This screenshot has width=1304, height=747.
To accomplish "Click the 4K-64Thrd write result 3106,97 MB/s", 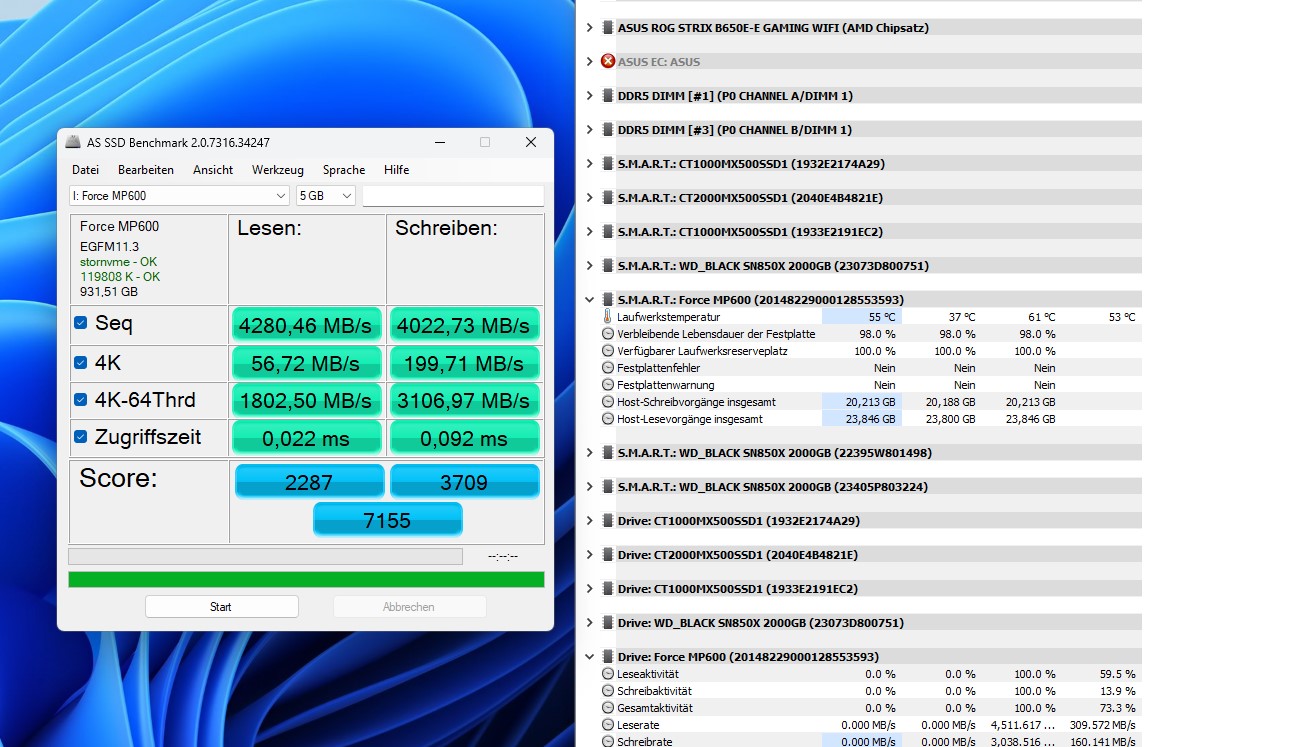I will [x=464, y=400].
